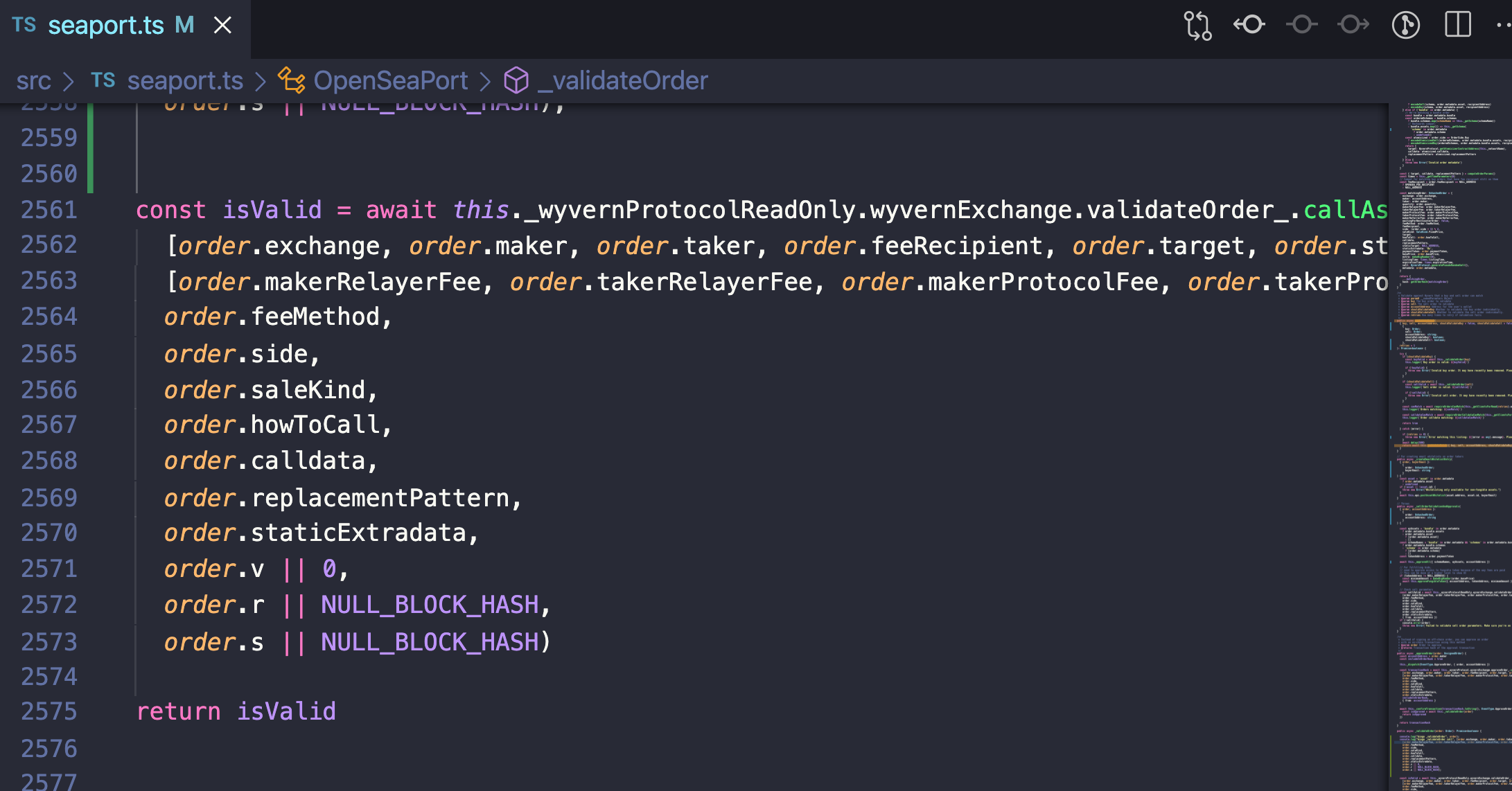This screenshot has width=1512, height=791.
Task: Click the symbol icon beside _validateOrder
Action: pos(516,80)
